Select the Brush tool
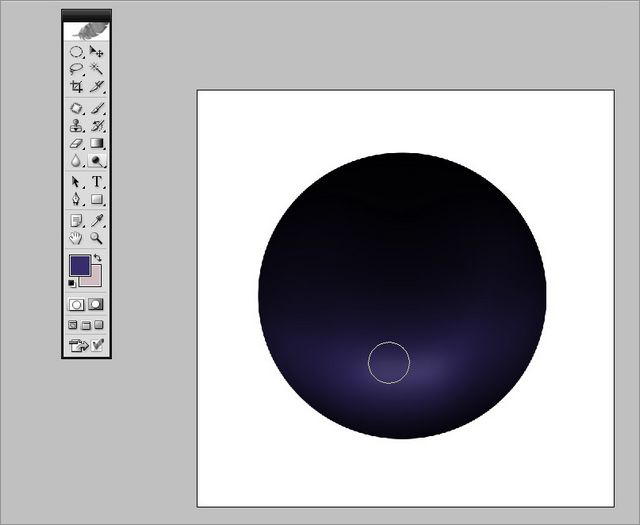The image size is (640, 525). point(96,108)
